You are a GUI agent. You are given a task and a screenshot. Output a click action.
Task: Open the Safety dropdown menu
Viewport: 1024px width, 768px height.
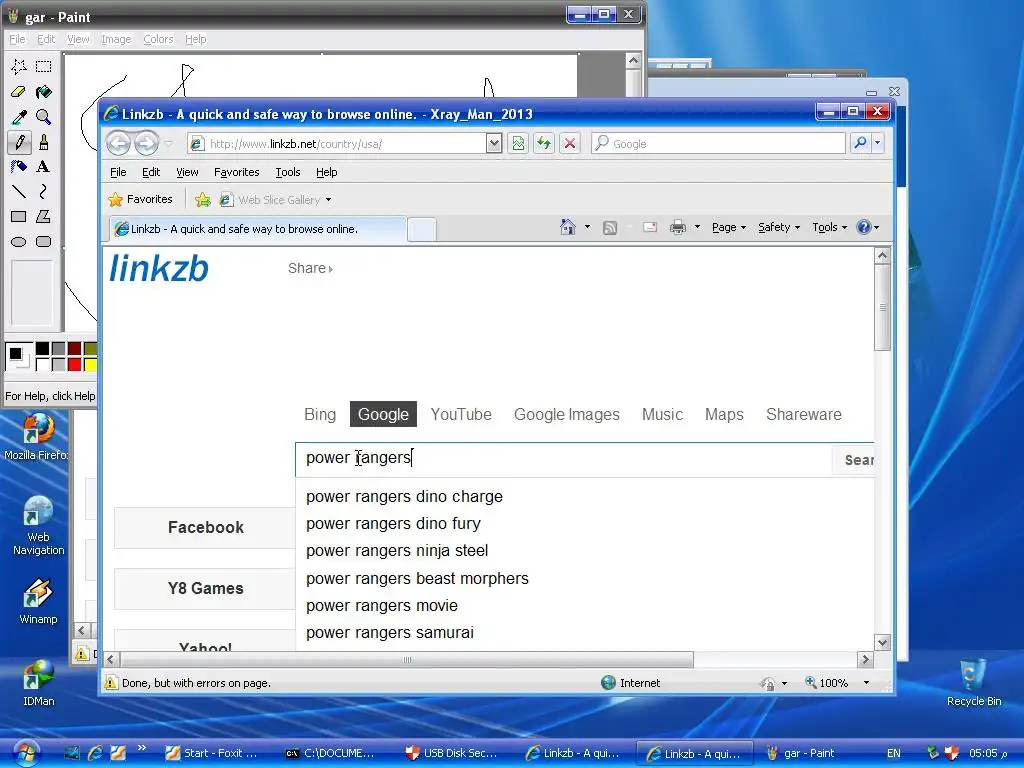[x=778, y=227]
